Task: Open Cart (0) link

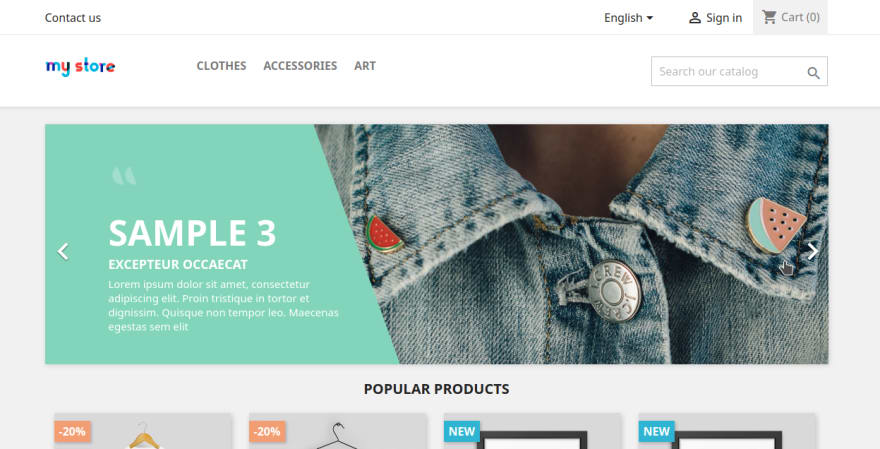Action: 800,17
